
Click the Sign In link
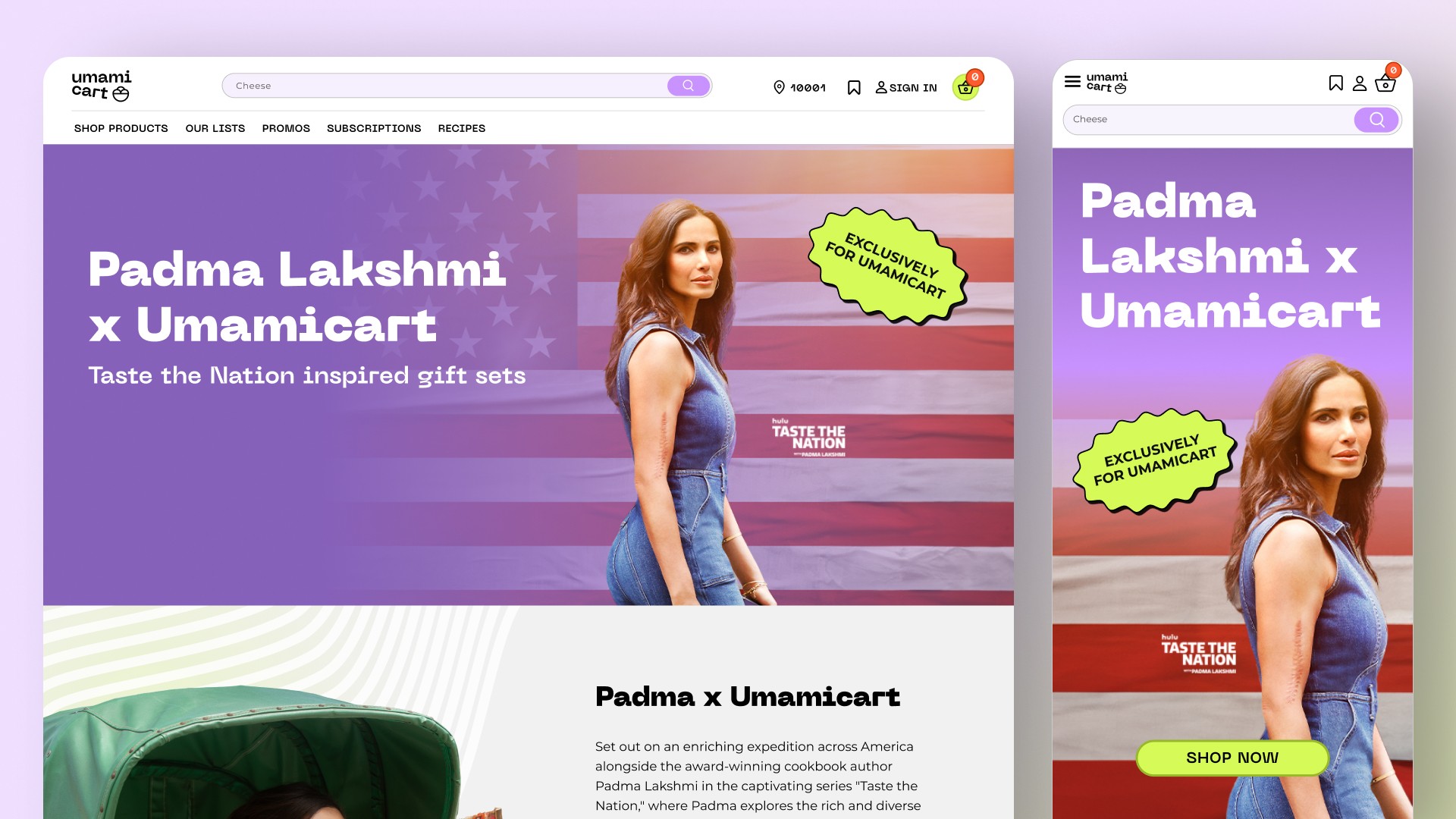click(x=906, y=88)
